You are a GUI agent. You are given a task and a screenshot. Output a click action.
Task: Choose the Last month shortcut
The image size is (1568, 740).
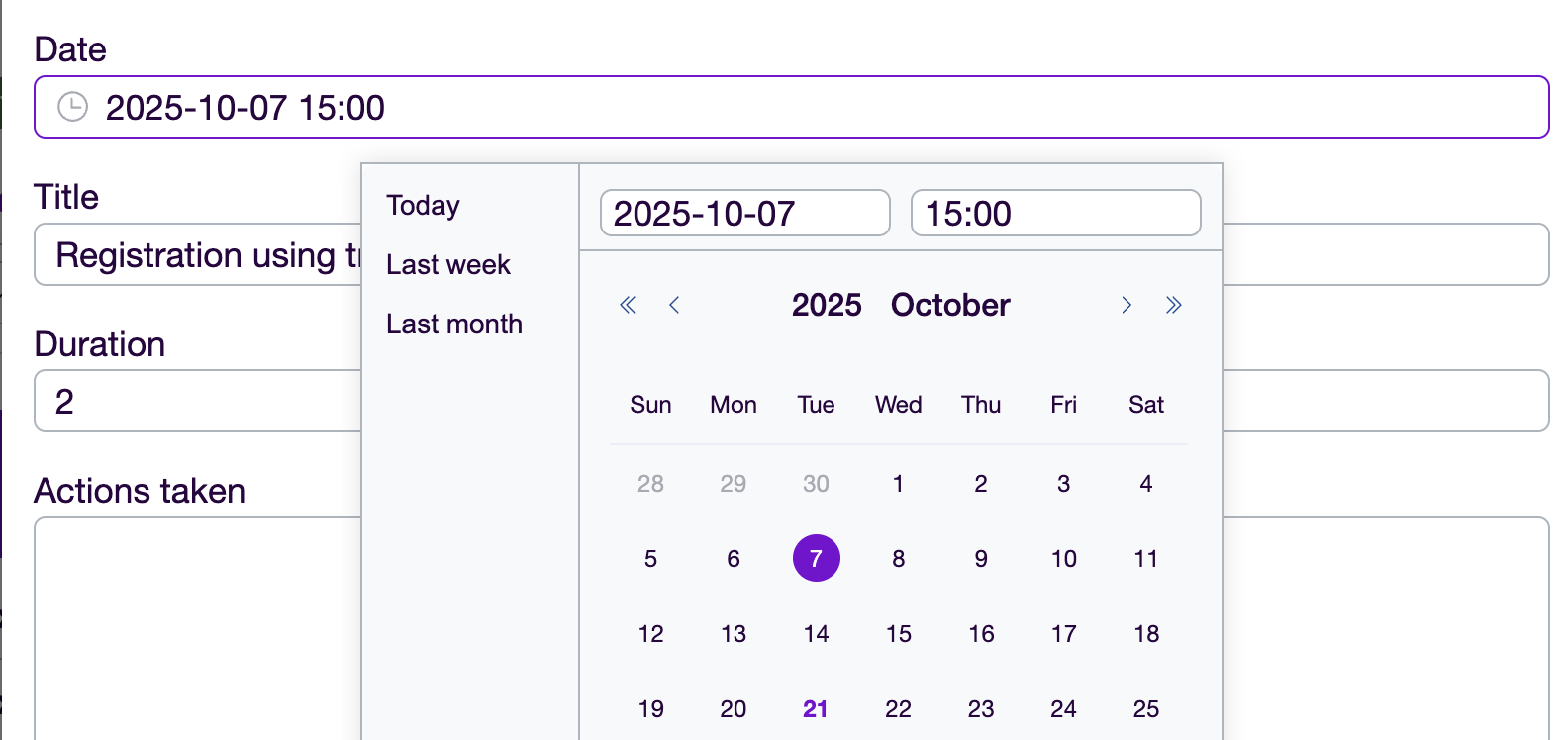point(454,324)
